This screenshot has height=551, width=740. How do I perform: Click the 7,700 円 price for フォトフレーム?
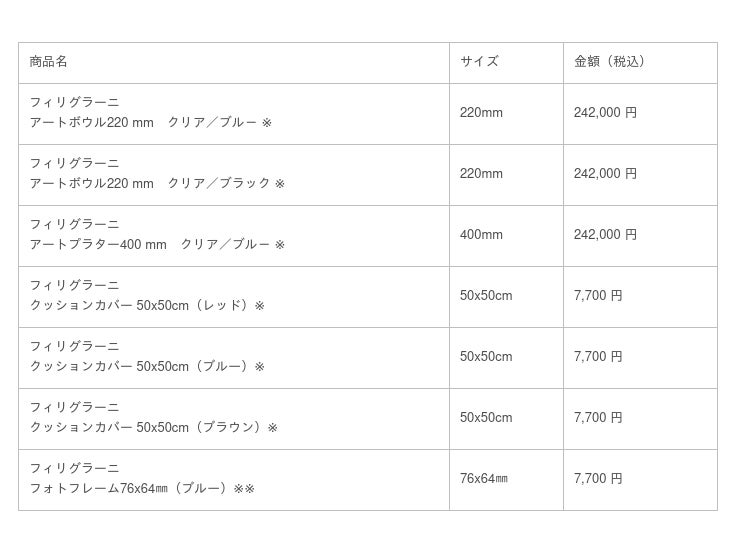coord(598,478)
